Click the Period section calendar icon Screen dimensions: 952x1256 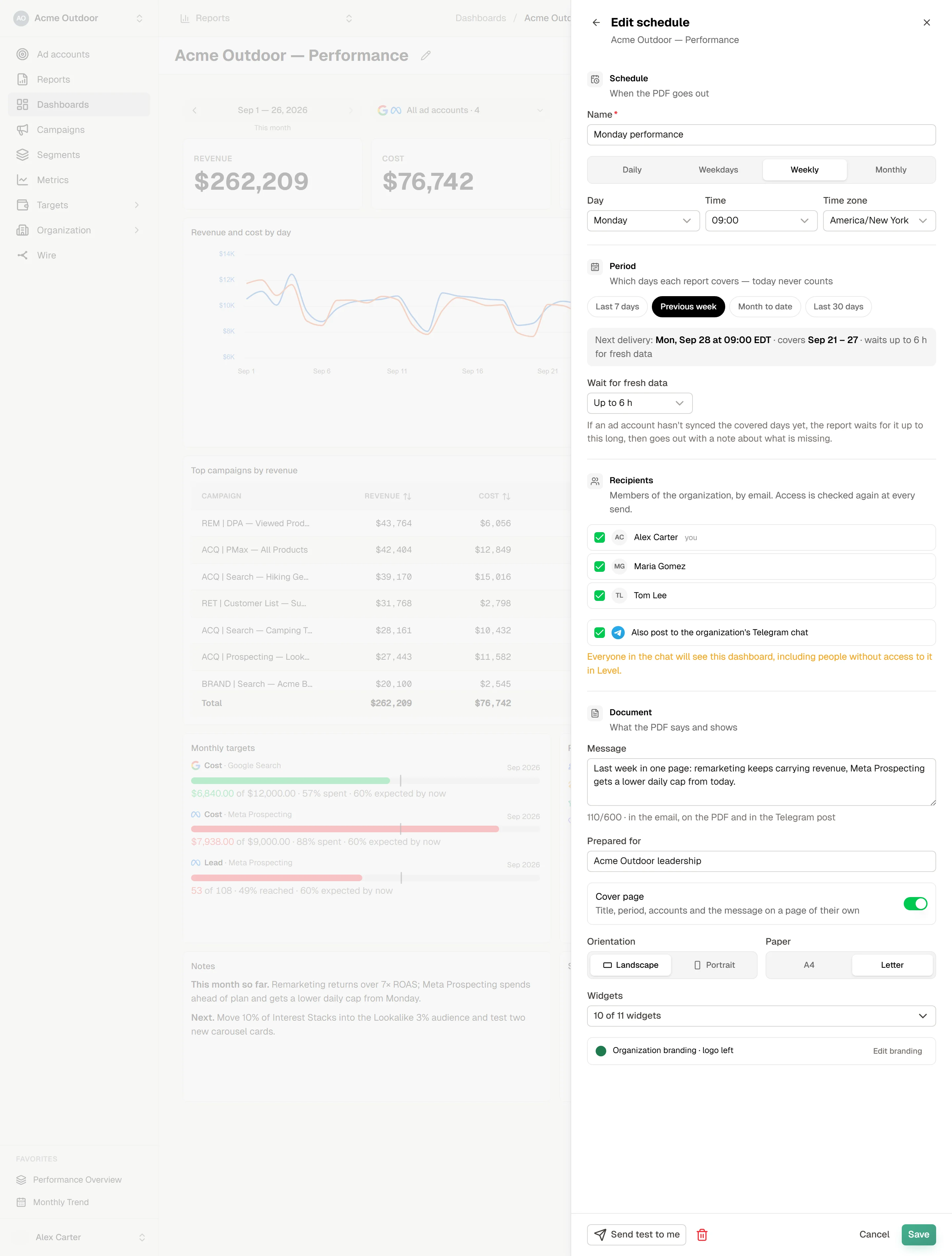point(595,267)
